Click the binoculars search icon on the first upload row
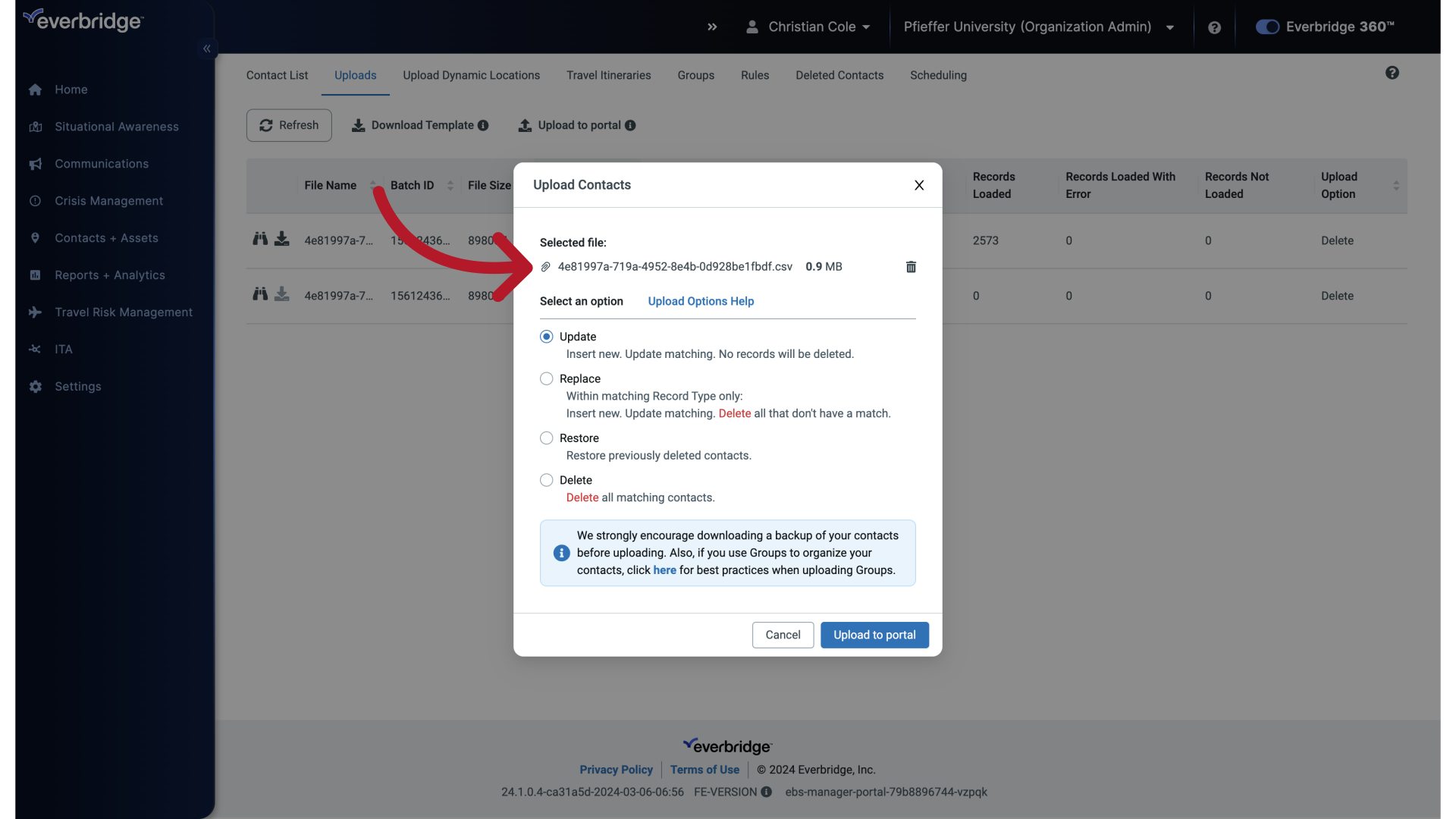The image size is (1456, 819). click(x=260, y=238)
